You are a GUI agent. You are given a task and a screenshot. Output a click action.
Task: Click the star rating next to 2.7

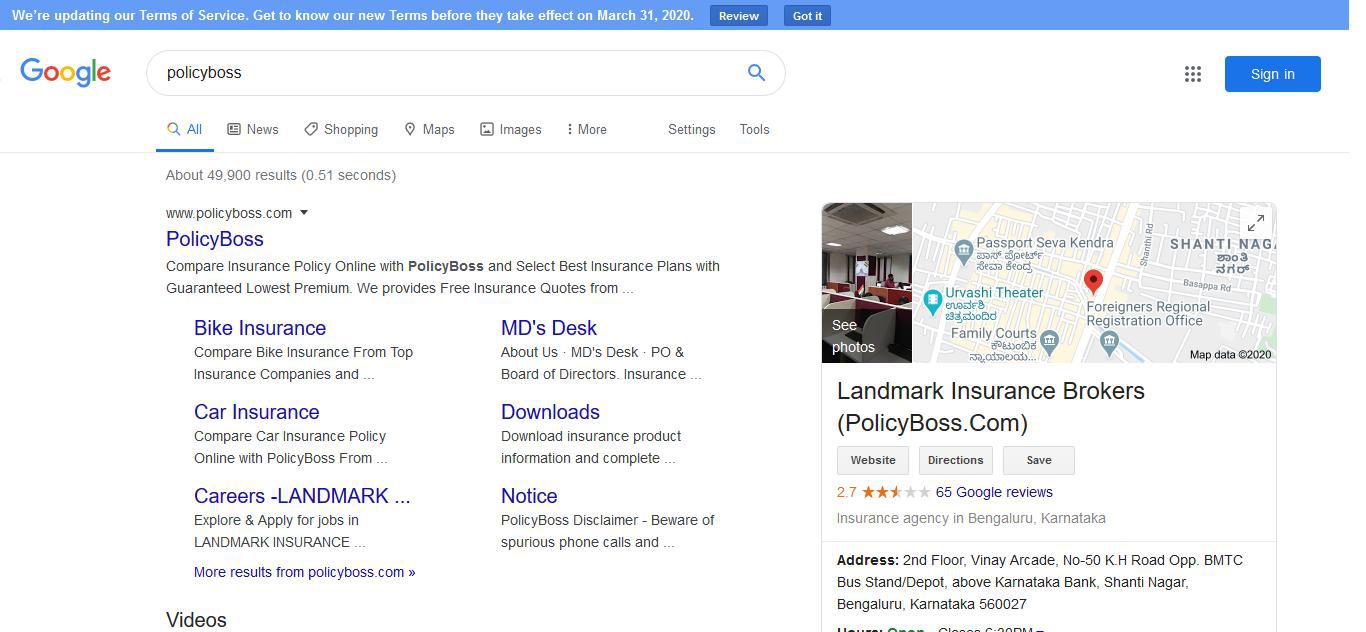(x=897, y=492)
